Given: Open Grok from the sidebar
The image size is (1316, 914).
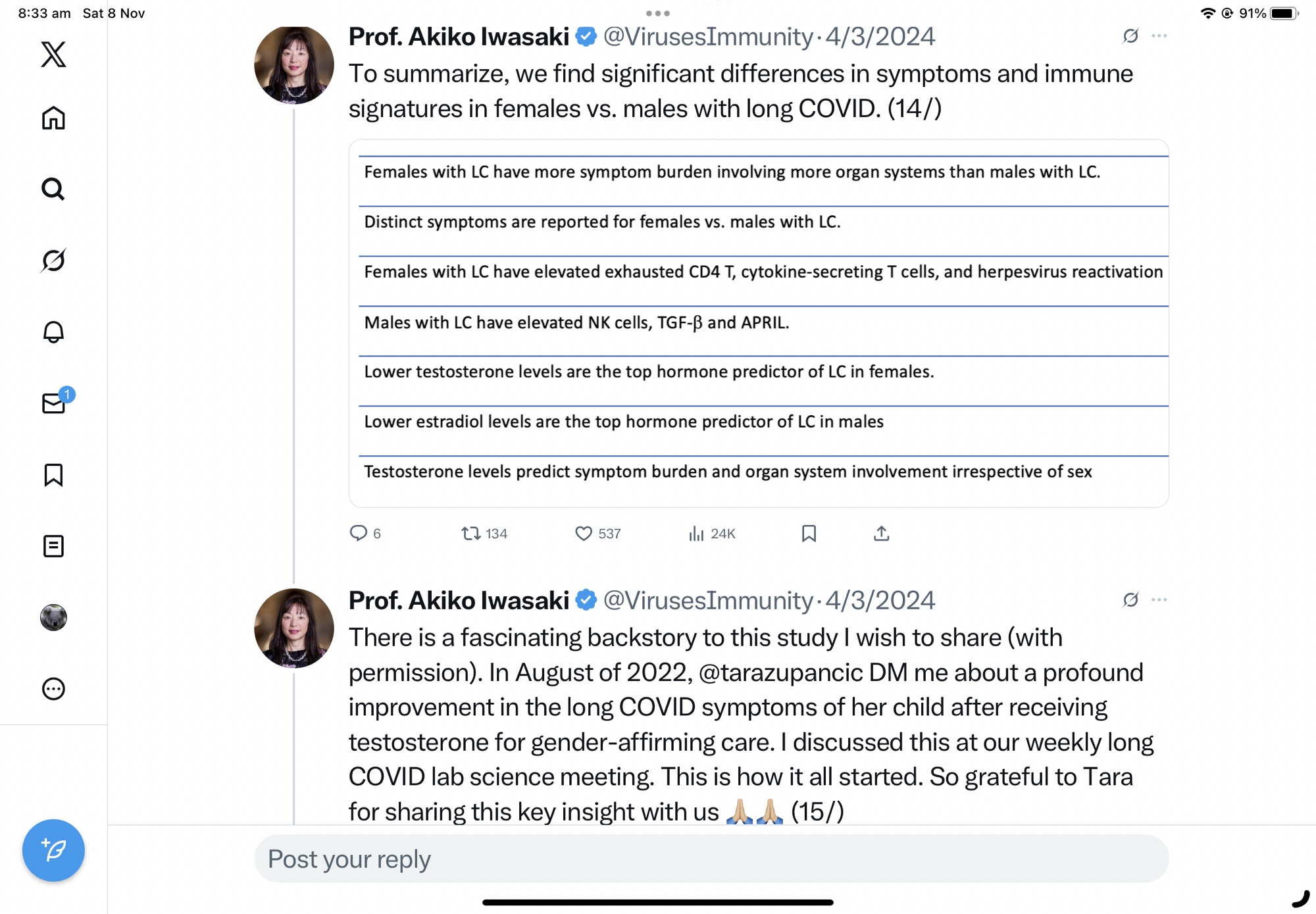Looking at the screenshot, I should click(53, 261).
